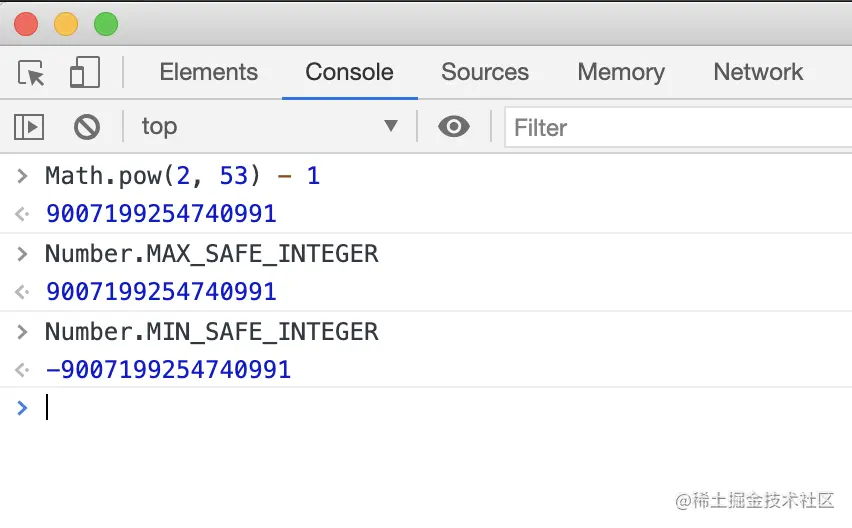852x528 pixels.
Task: Open live expression with the eye icon
Action: [454, 127]
